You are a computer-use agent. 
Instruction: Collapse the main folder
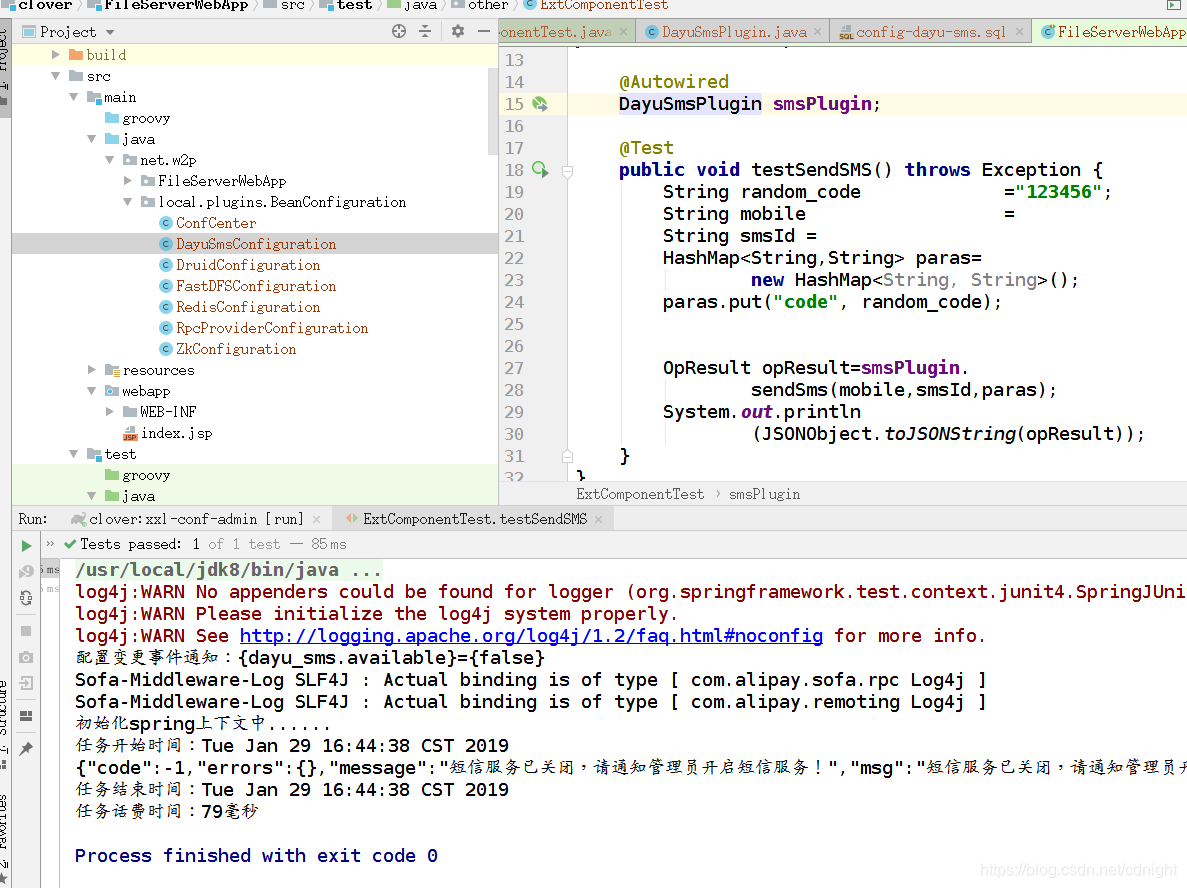click(73, 97)
